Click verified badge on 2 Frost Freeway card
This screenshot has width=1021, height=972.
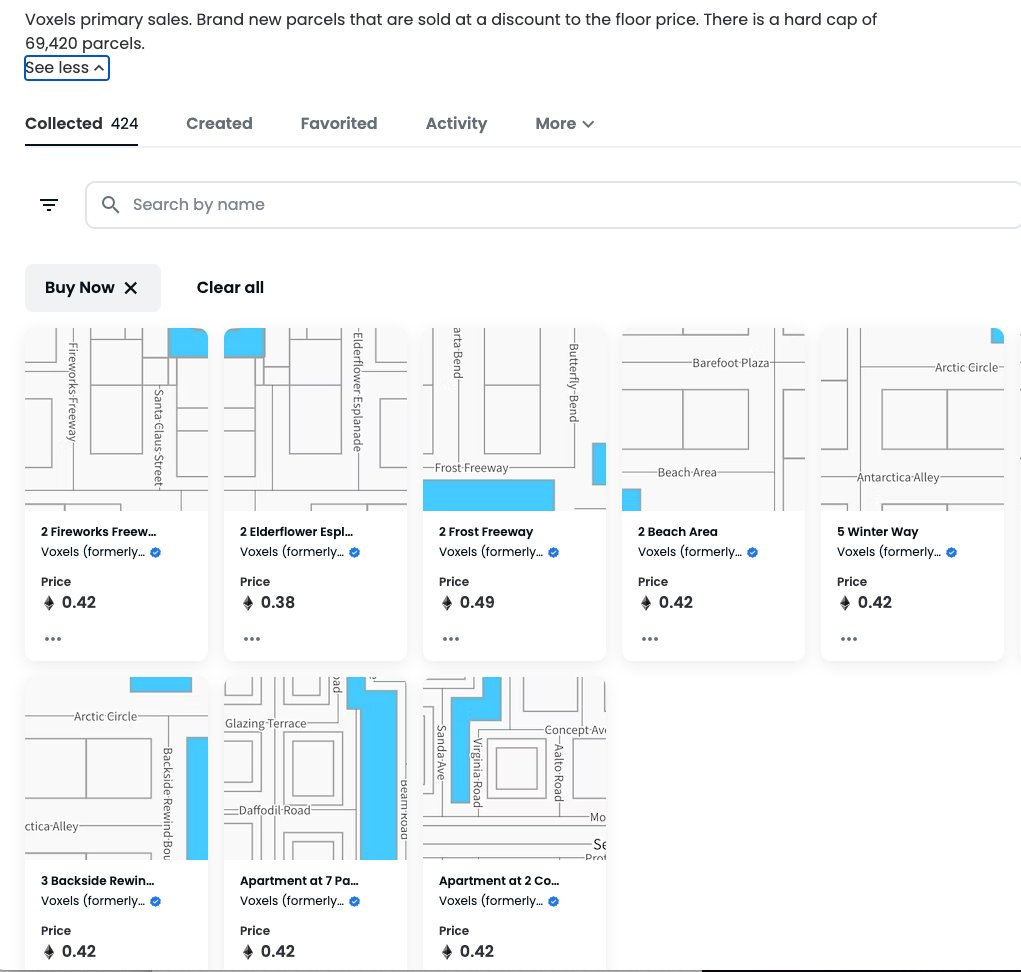click(x=553, y=552)
